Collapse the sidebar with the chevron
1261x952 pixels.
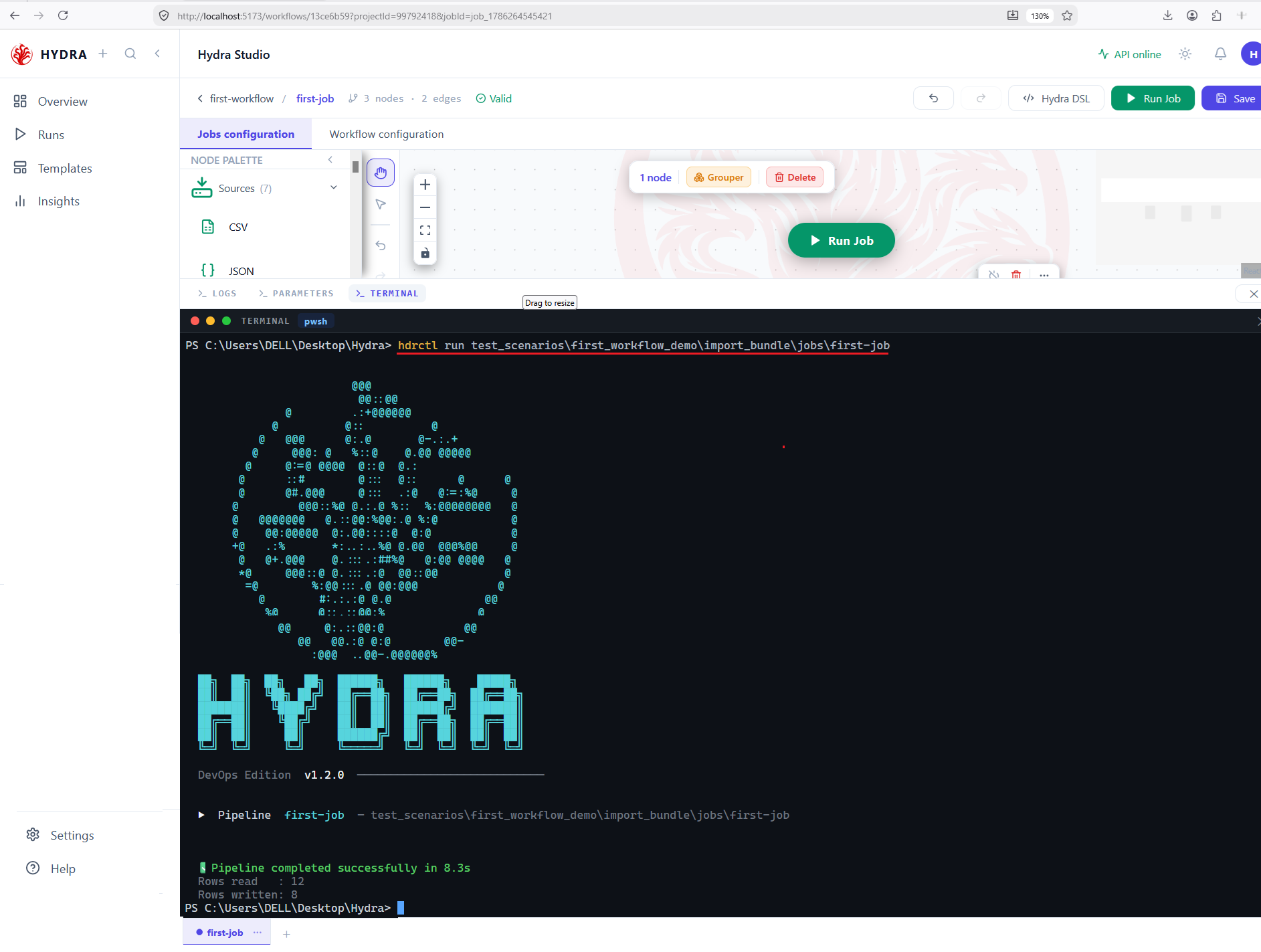point(157,54)
